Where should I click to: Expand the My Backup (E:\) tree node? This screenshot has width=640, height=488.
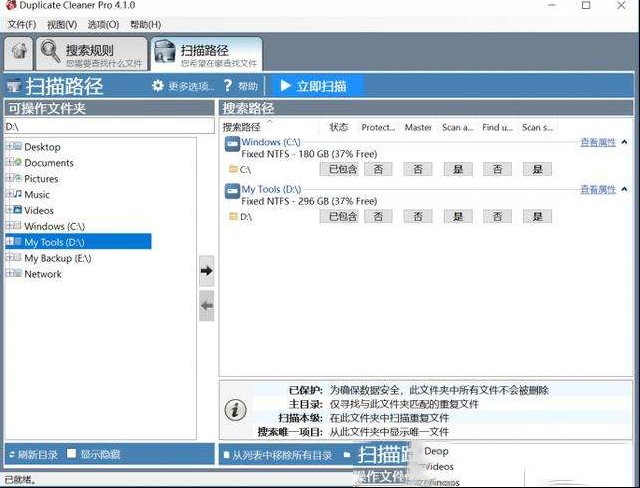coord(9,257)
